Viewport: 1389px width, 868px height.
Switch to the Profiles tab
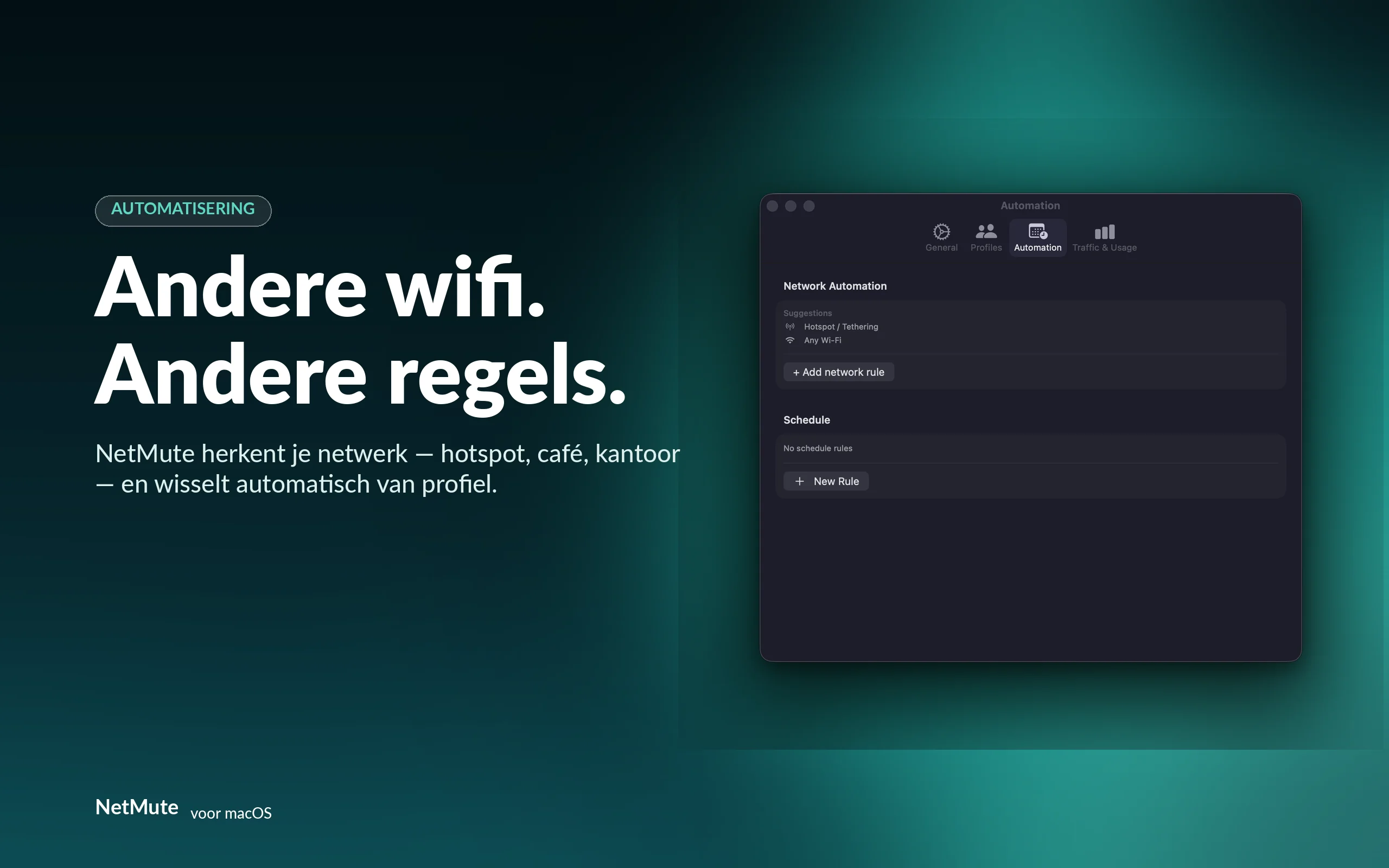pyautogui.click(x=986, y=238)
